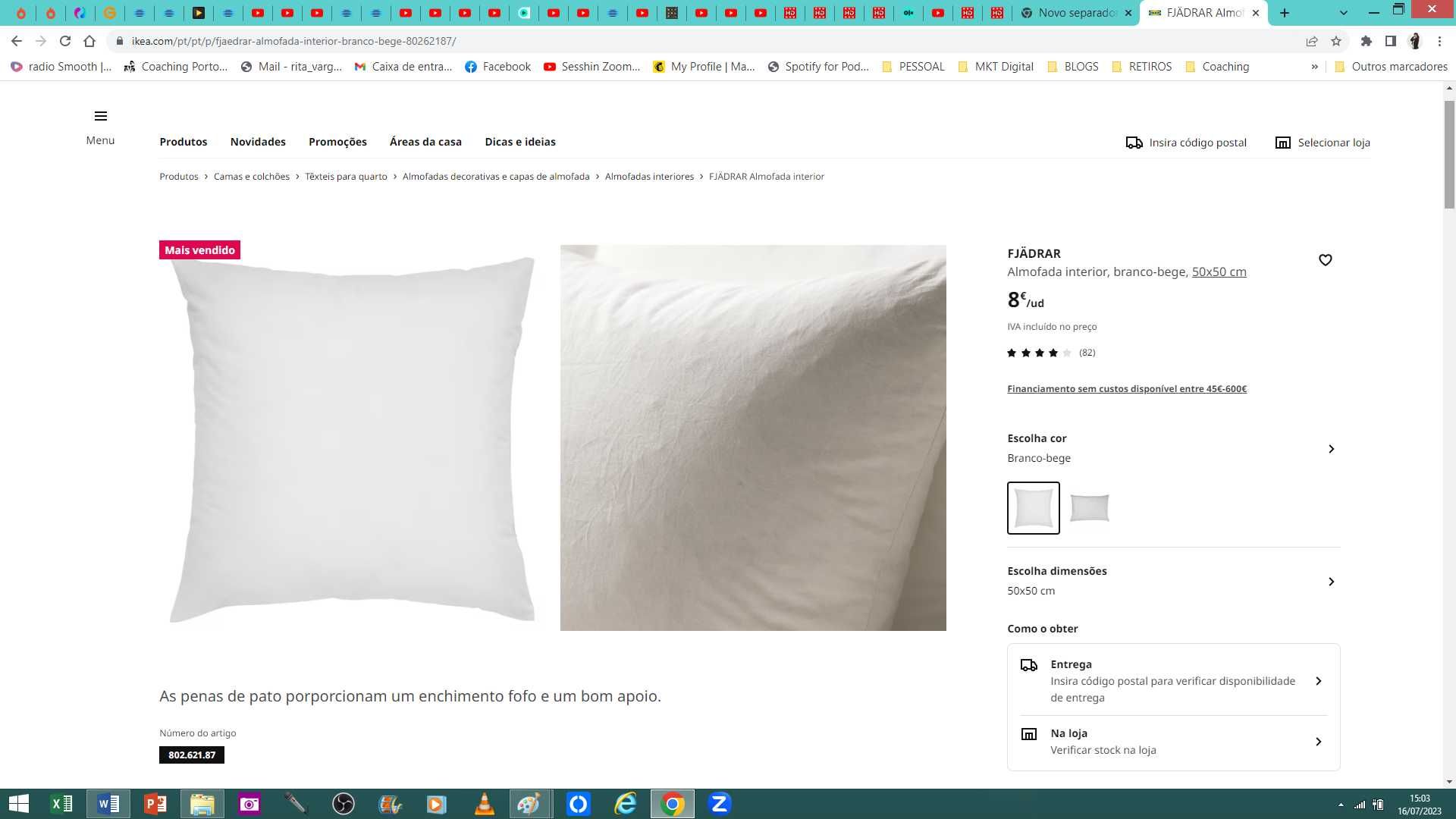This screenshot has width=1456, height=819.
Task: Open Word from the taskbar
Action: pyautogui.click(x=108, y=804)
